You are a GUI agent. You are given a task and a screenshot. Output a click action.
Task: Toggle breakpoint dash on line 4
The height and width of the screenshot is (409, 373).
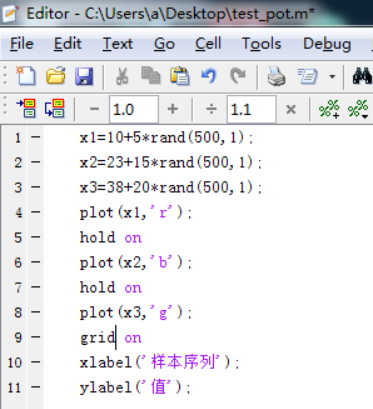[x=36, y=212]
